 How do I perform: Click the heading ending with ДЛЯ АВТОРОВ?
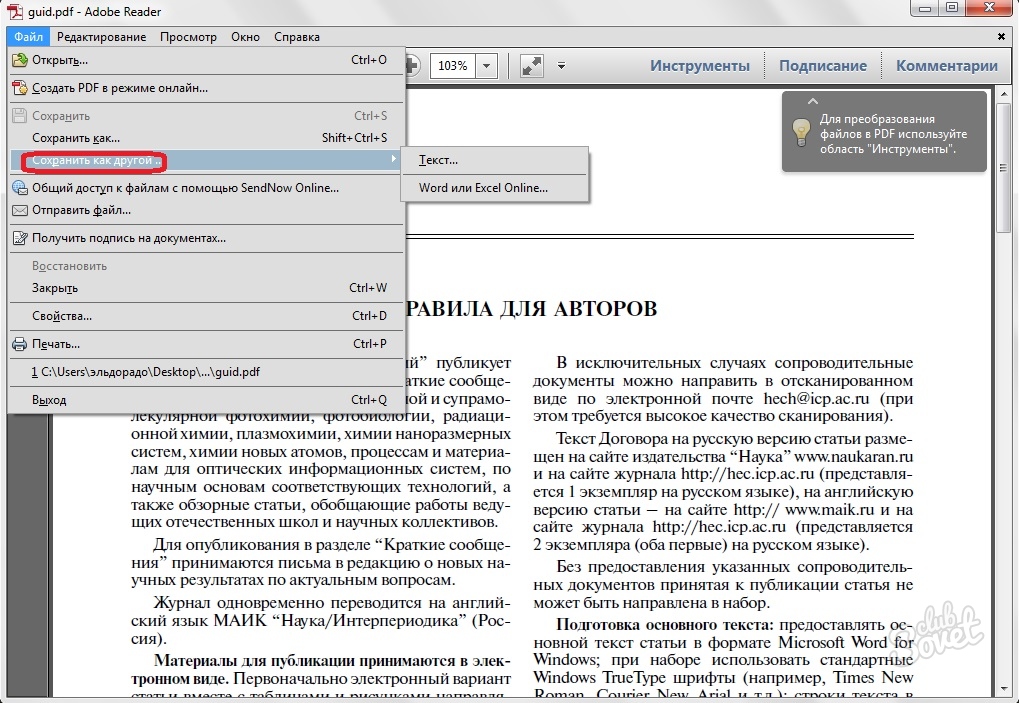pyautogui.click(x=532, y=309)
